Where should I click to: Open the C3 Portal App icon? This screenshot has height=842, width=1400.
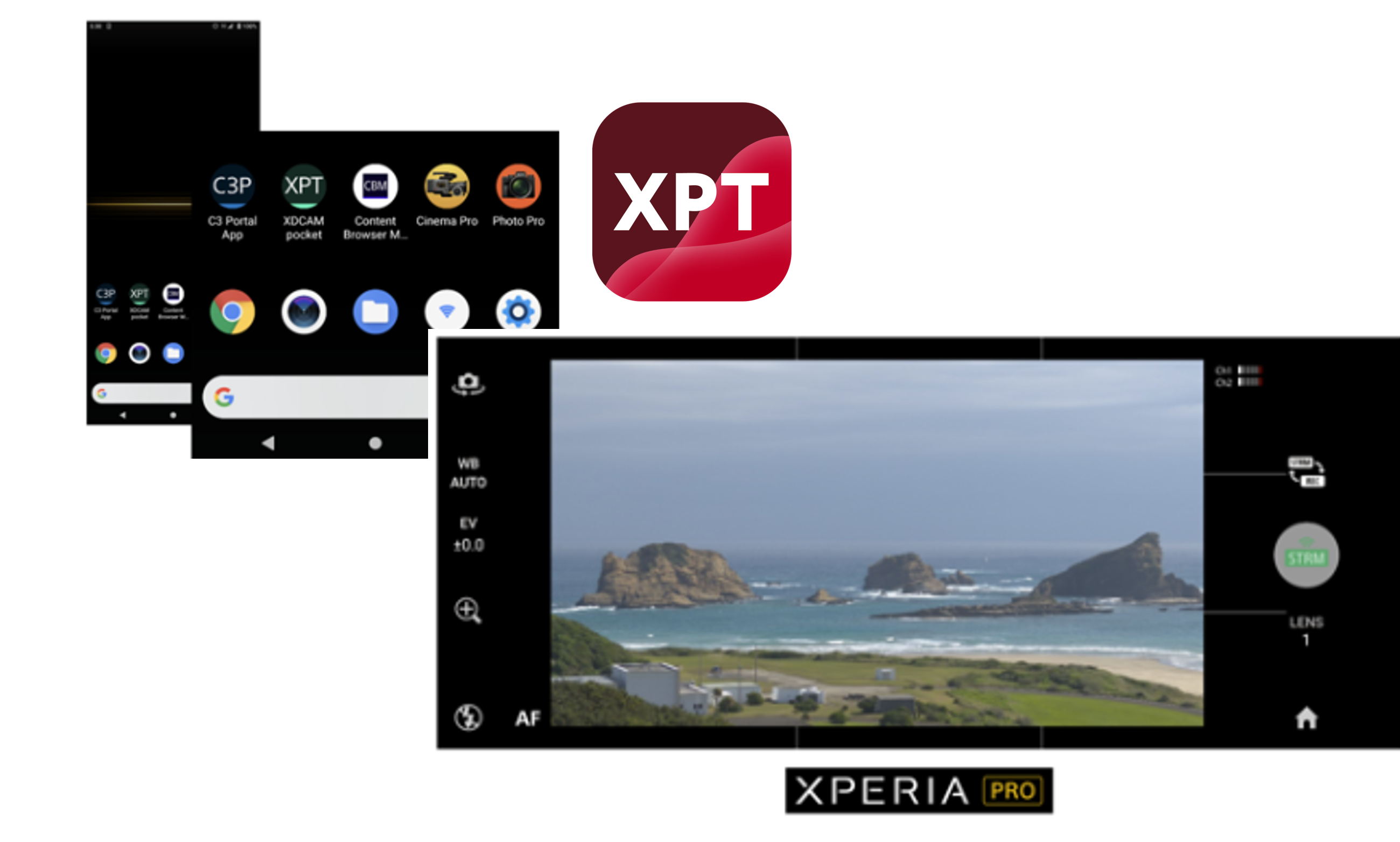pos(232,186)
